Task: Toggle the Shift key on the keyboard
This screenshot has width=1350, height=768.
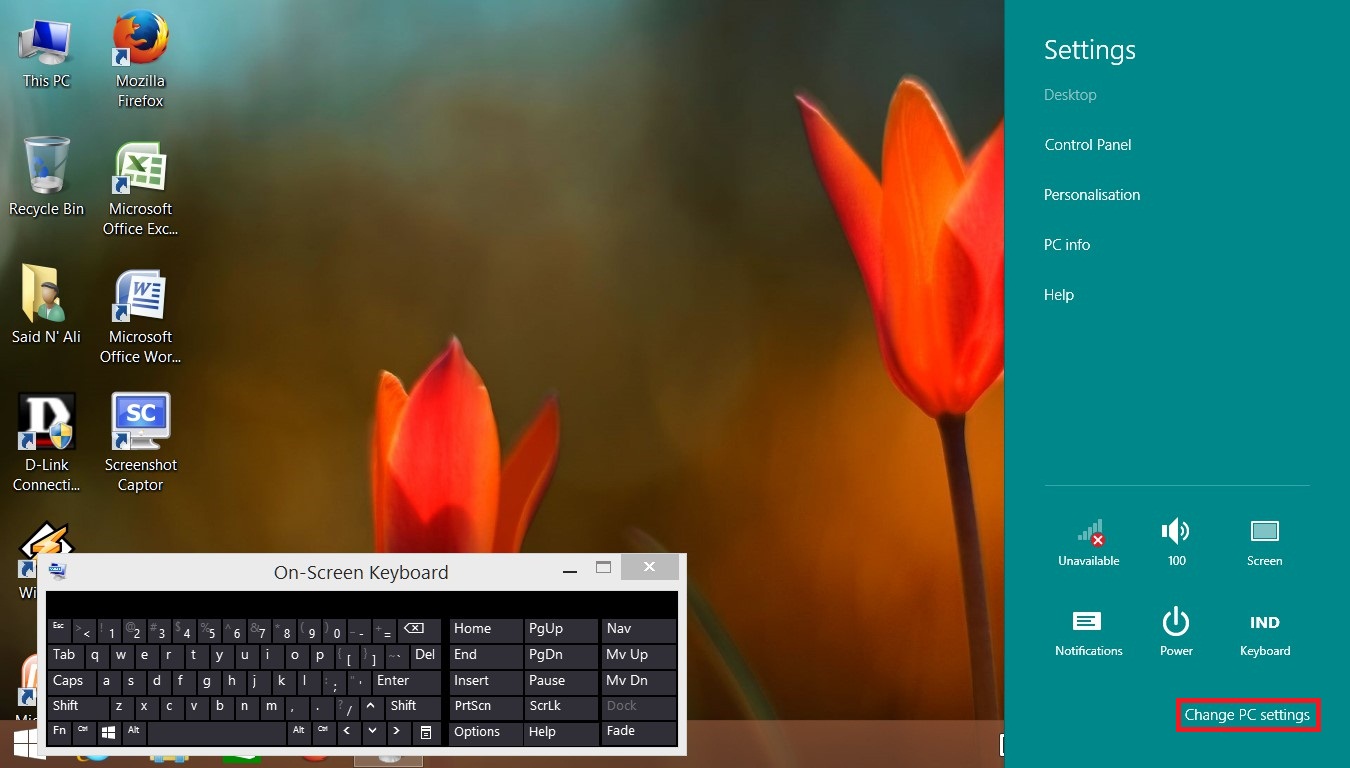Action: click(x=67, y=706)
